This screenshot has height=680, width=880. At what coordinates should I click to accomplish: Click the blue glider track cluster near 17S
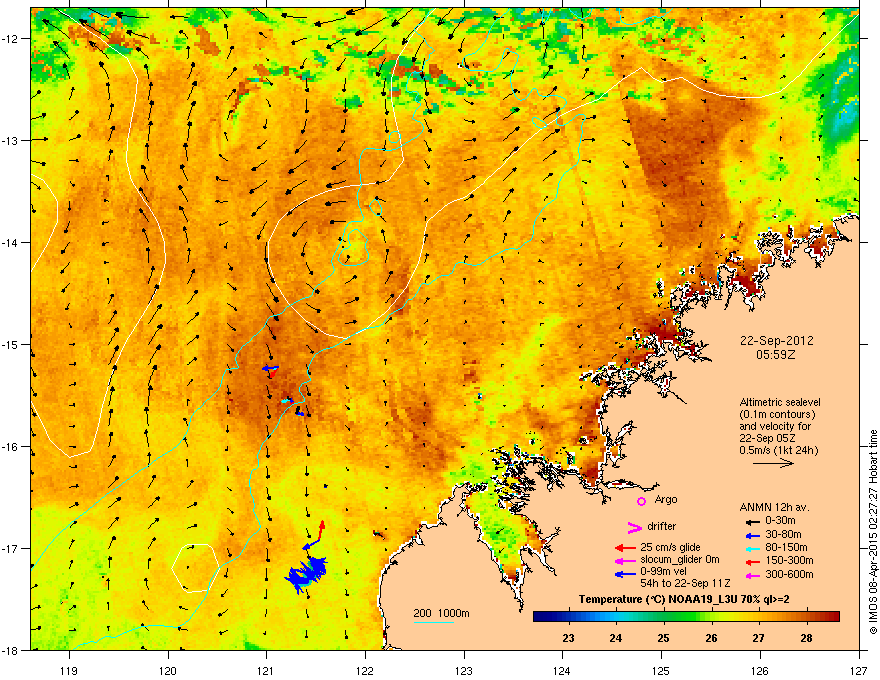click(x=306, y=575)
